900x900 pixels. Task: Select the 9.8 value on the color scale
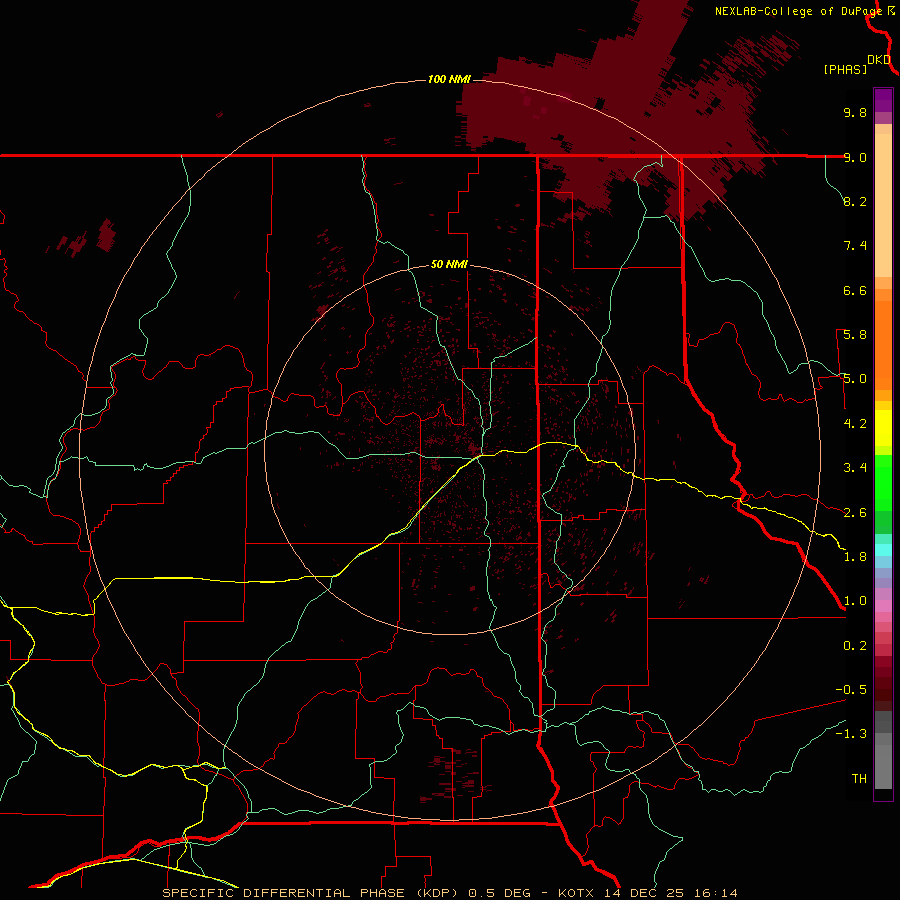855,112
